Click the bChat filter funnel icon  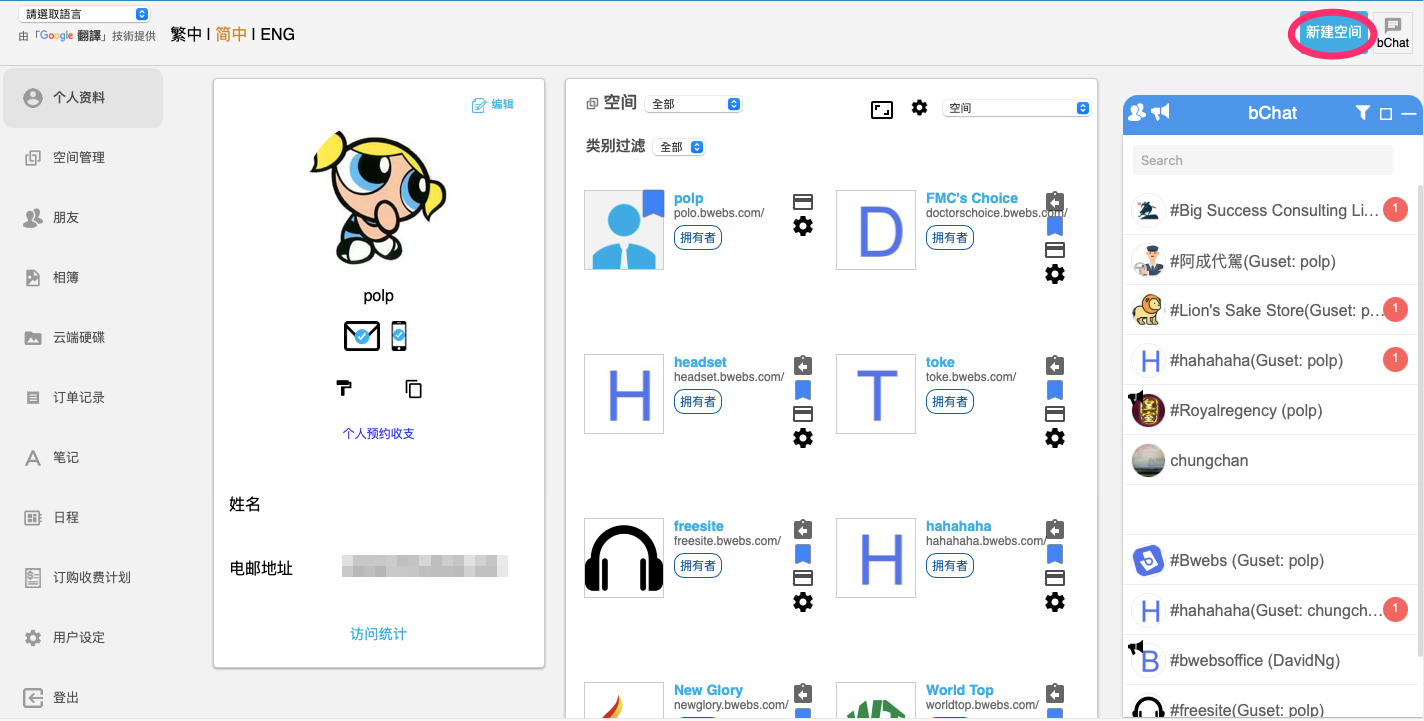coord(1362,113)
